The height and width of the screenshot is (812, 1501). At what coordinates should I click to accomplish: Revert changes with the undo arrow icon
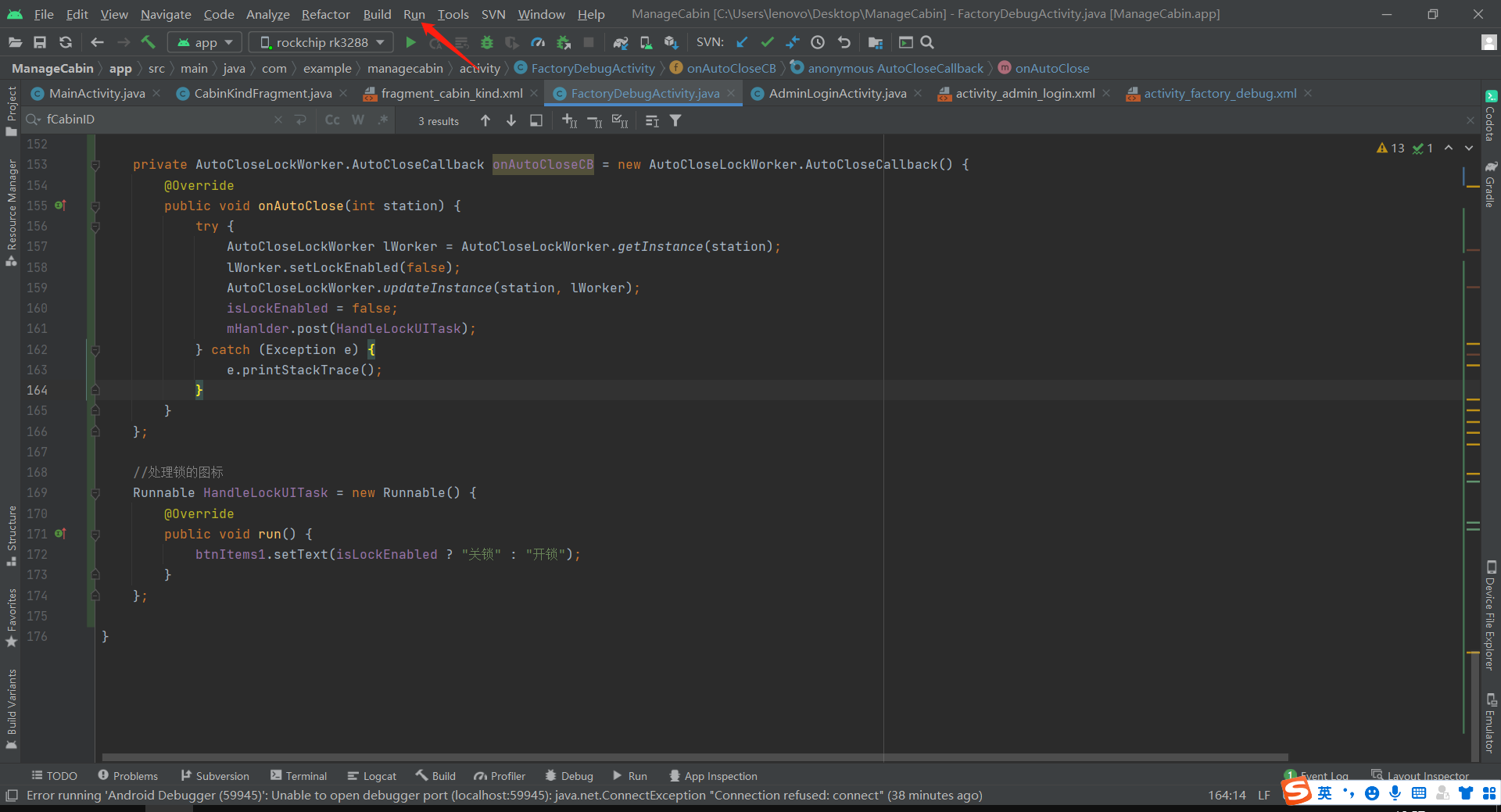point(844,42)
